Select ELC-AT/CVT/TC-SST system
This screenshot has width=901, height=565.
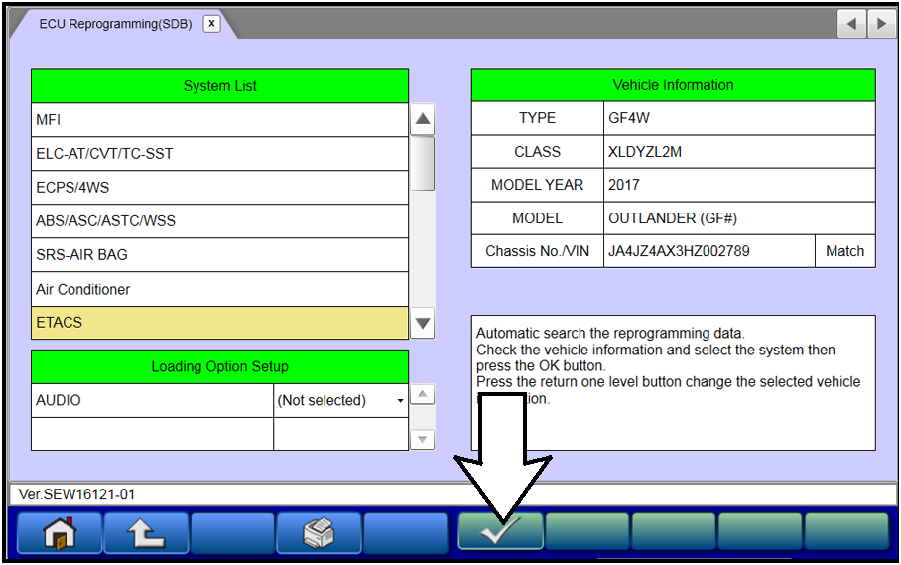(220, 154)
